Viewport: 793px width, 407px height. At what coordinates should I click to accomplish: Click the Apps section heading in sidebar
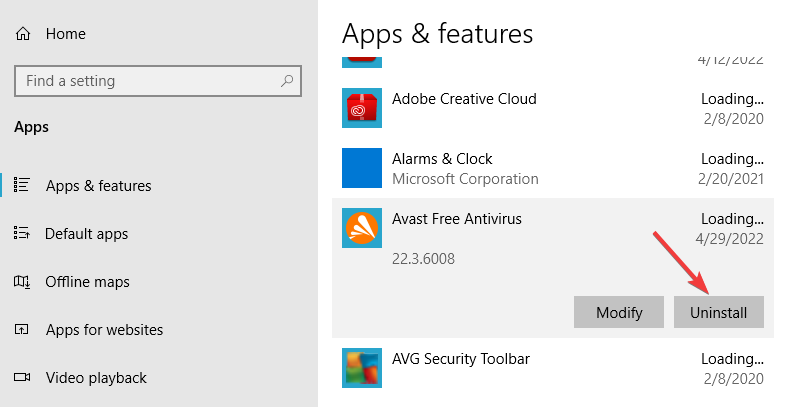coord(31,127)
